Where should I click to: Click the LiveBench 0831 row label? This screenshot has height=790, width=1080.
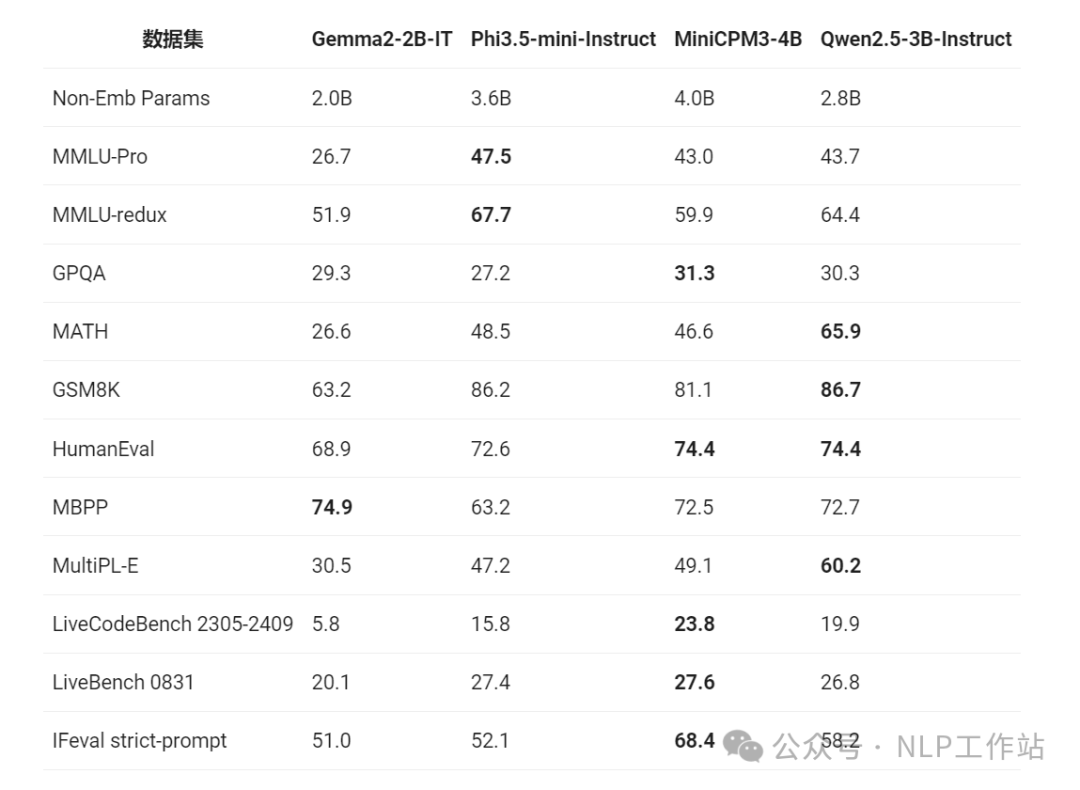(x=123, y=683)
